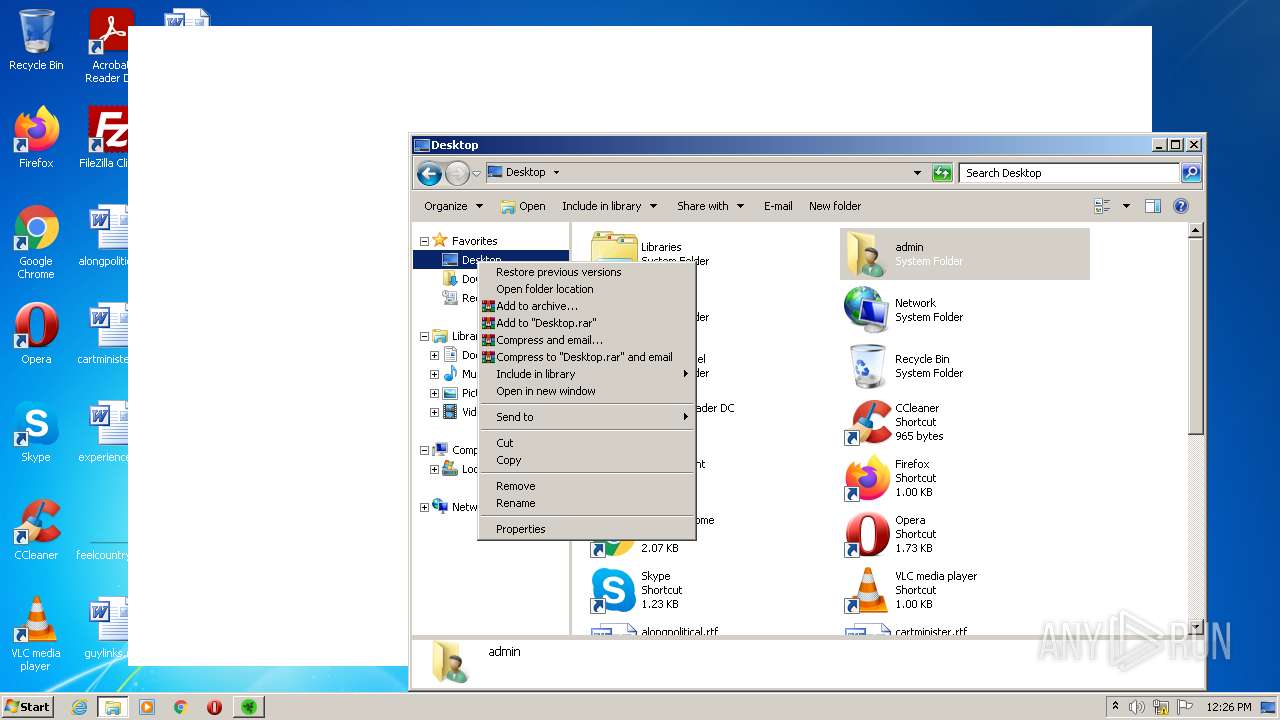1280x720 pixels.
Task: Select Favorites in the navigation pane
Action: coord(474,241)
